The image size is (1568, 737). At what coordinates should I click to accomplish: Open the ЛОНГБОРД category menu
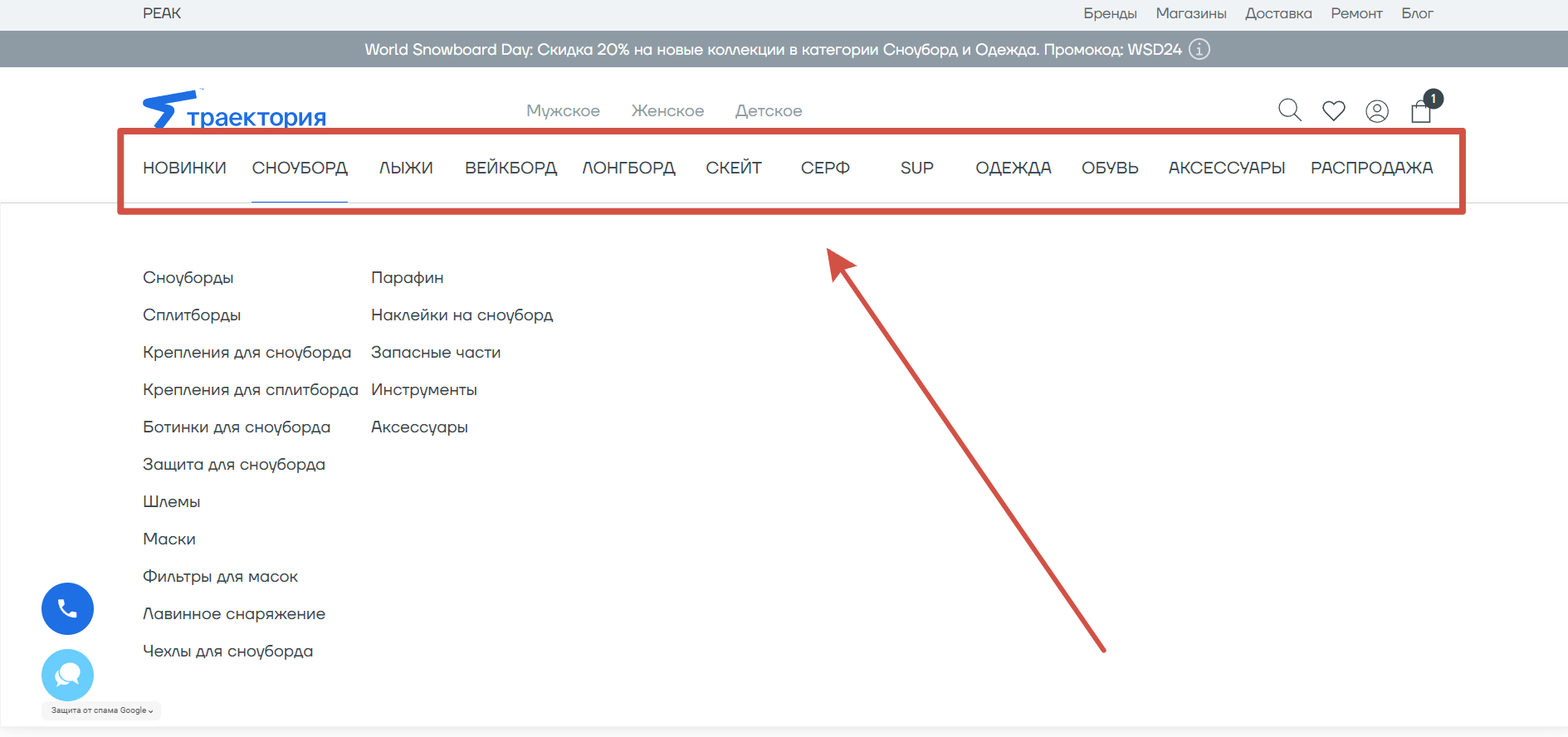point(628,168)
